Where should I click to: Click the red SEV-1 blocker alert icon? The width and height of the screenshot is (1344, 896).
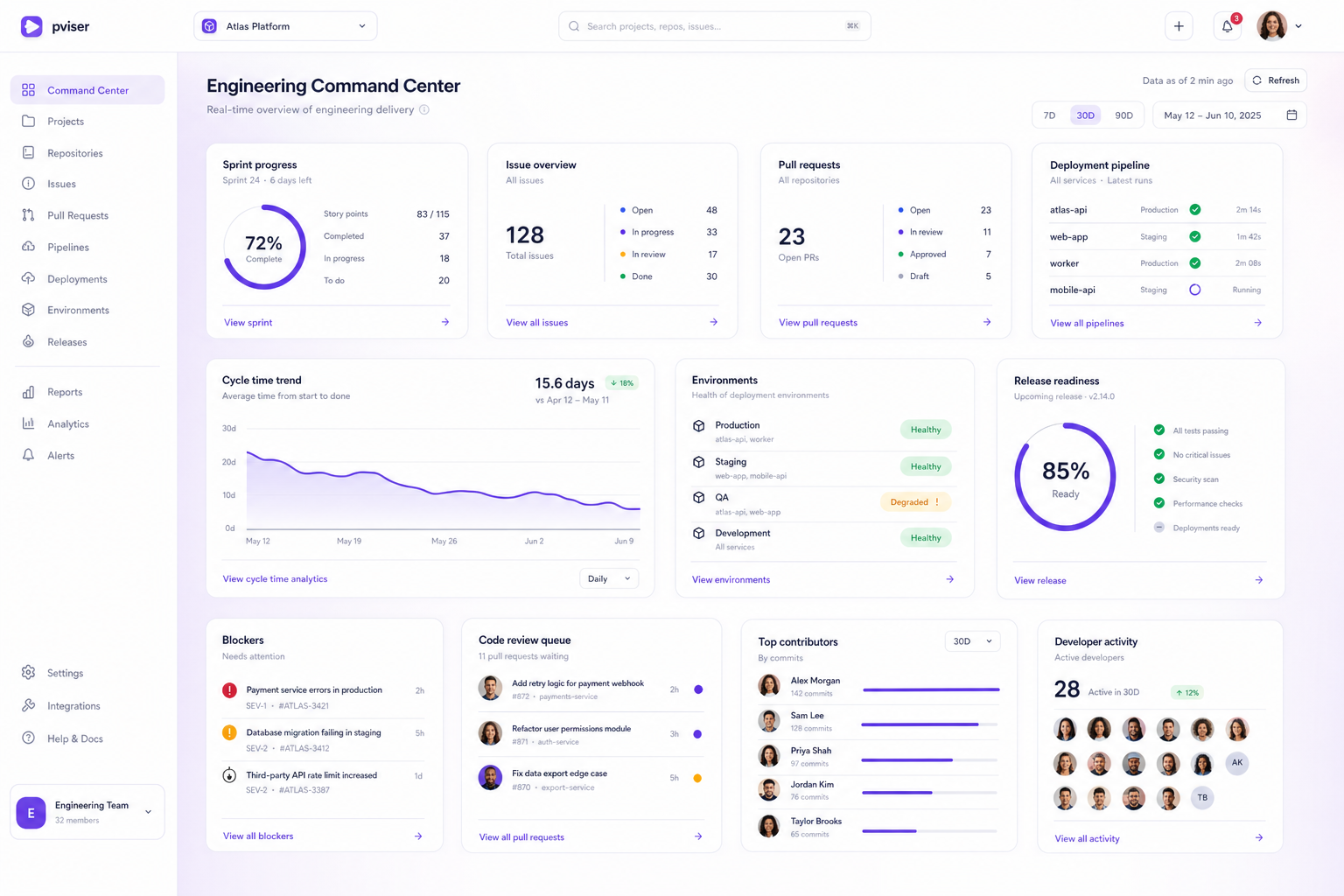pos(229,690)
